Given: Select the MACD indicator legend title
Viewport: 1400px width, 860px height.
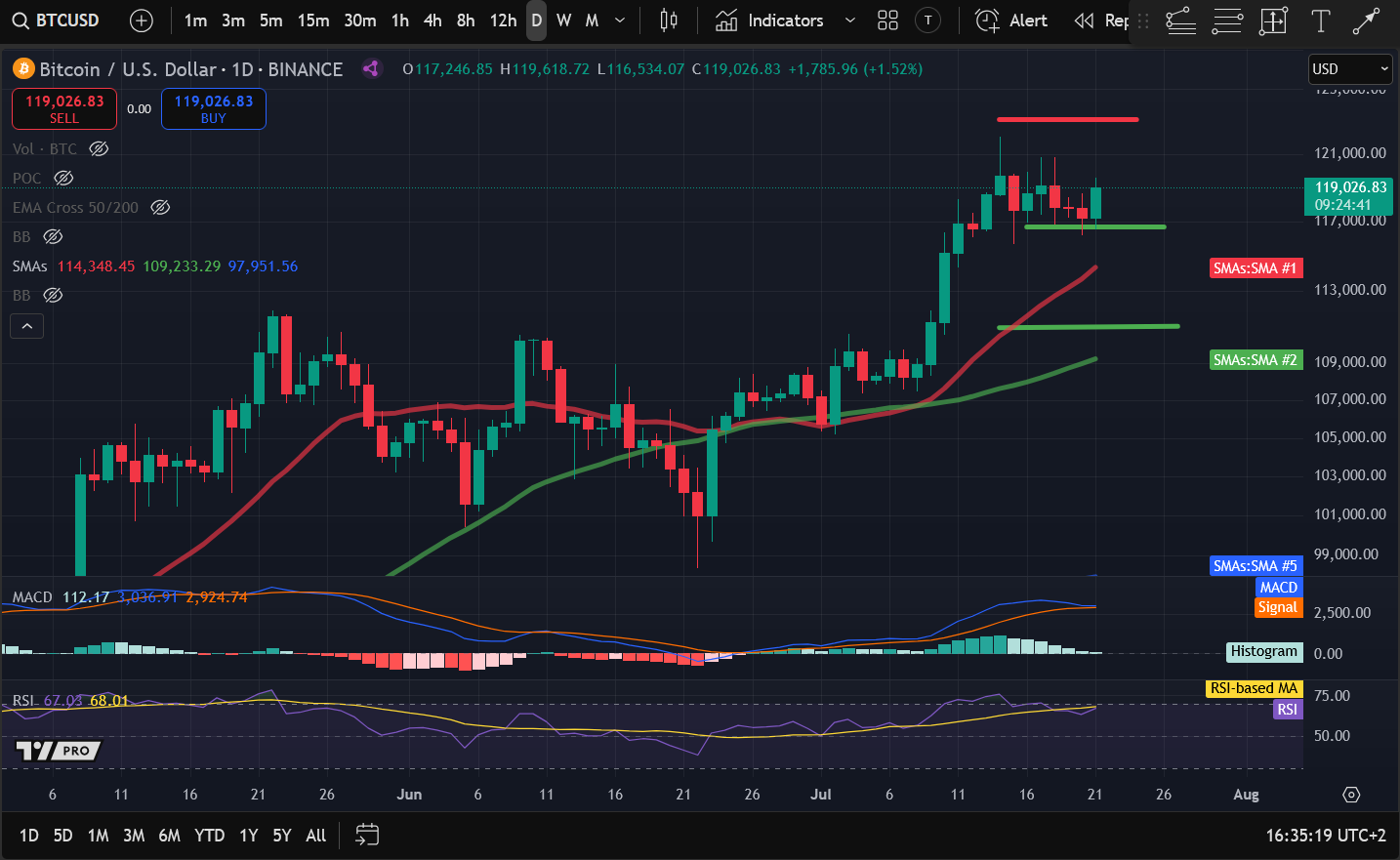Looking at the screenshot, I should (x=32, y=596).
